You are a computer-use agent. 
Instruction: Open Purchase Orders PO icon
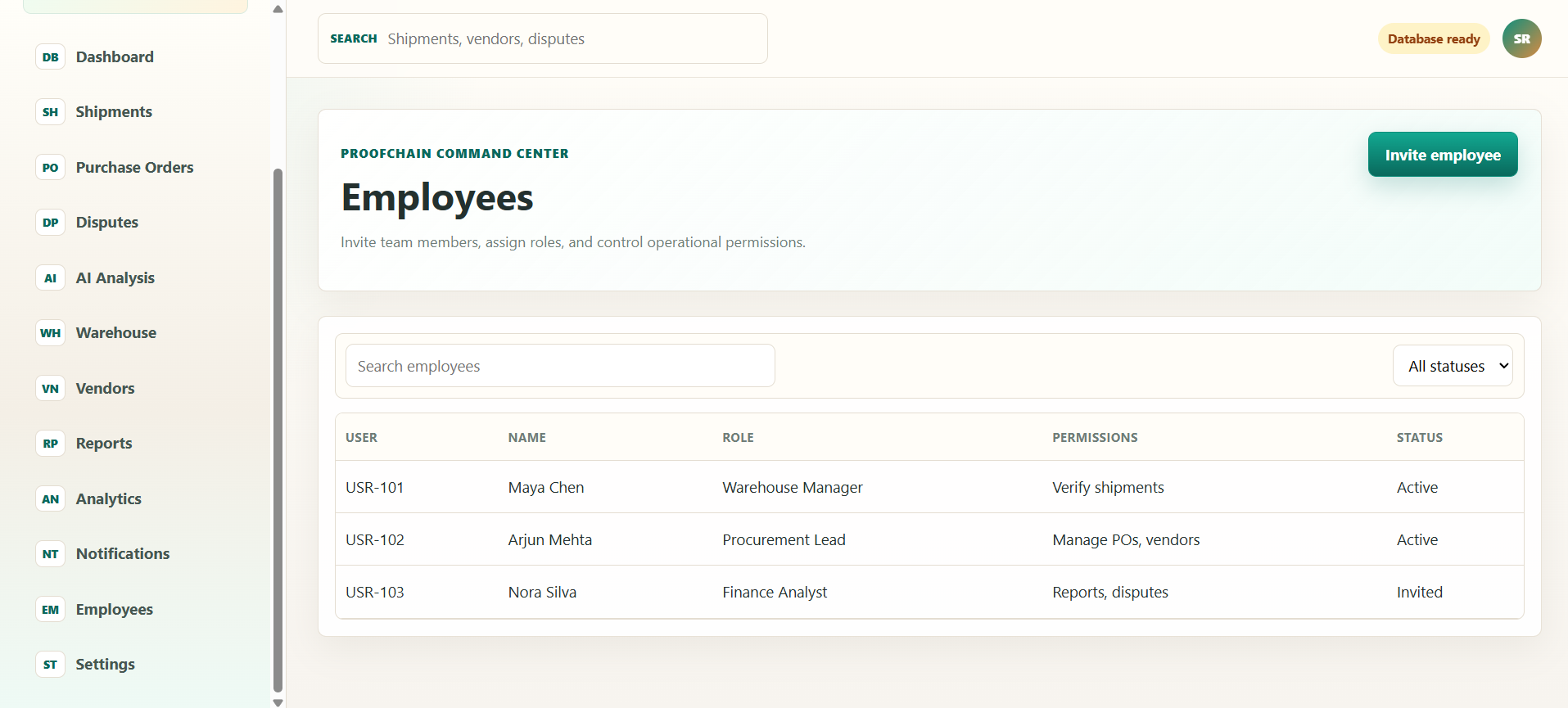[51, 168]
